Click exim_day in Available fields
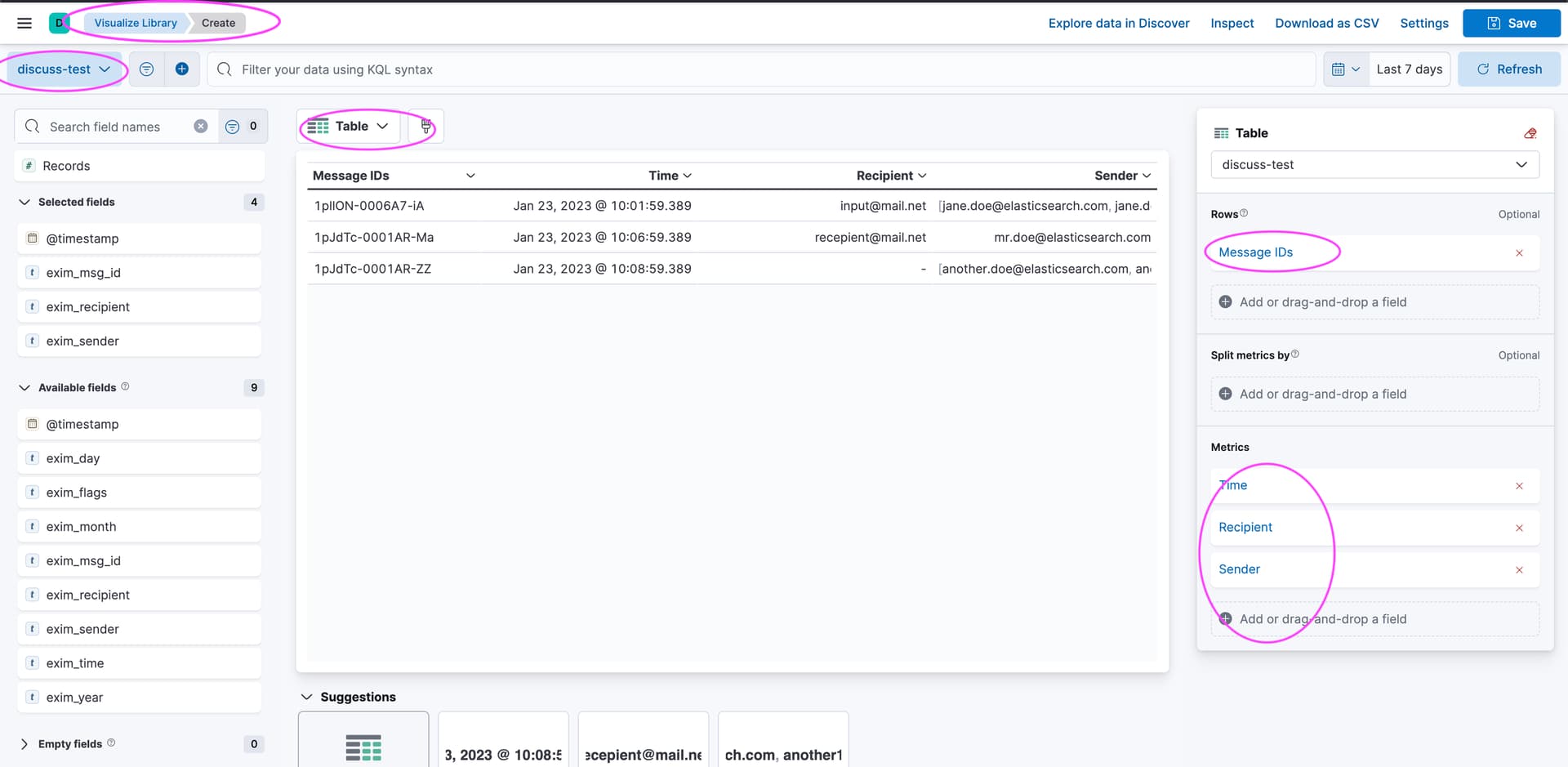 140,458
